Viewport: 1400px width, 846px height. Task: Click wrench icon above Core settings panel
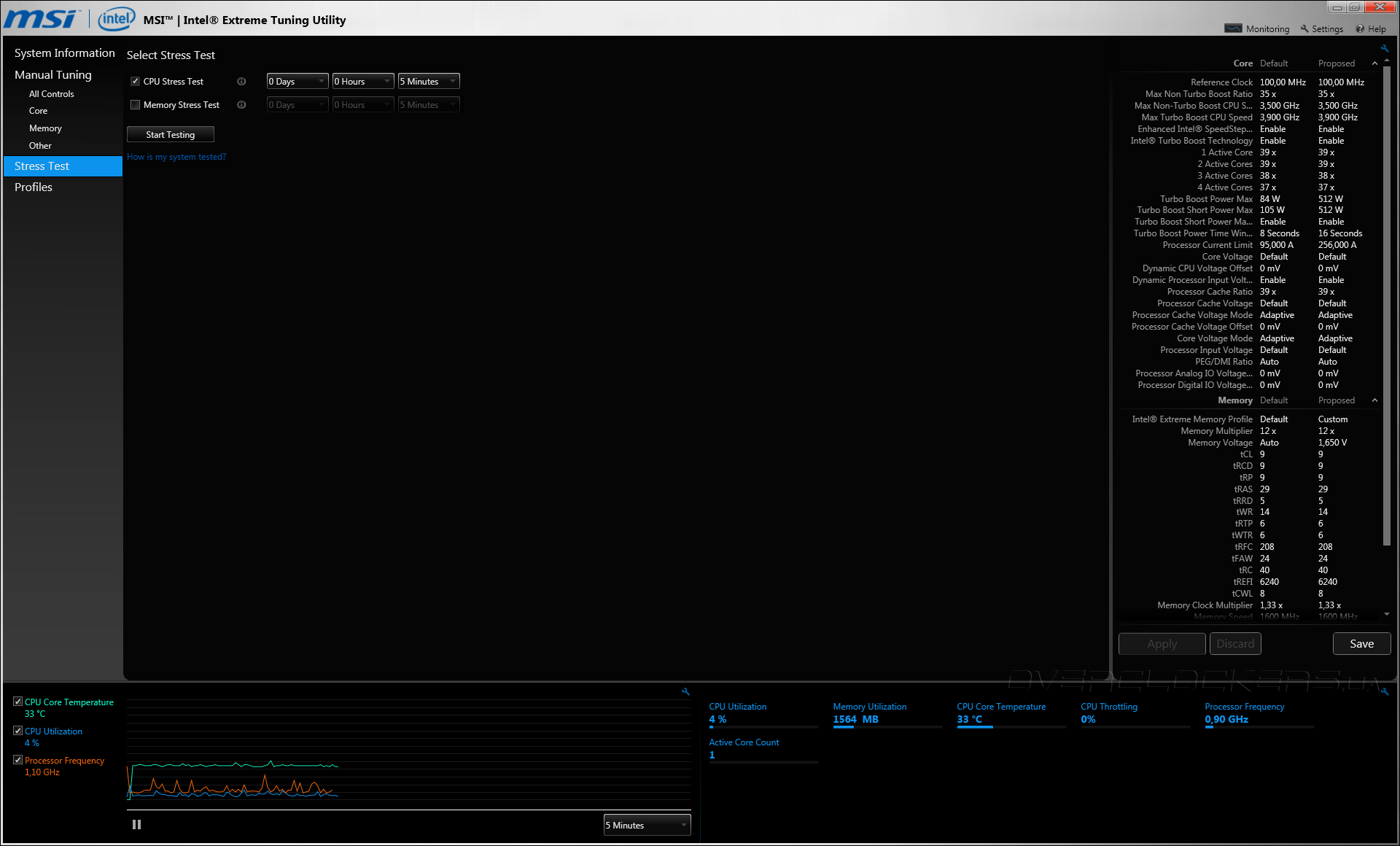pyautogui.click(x=1384, y=49)
